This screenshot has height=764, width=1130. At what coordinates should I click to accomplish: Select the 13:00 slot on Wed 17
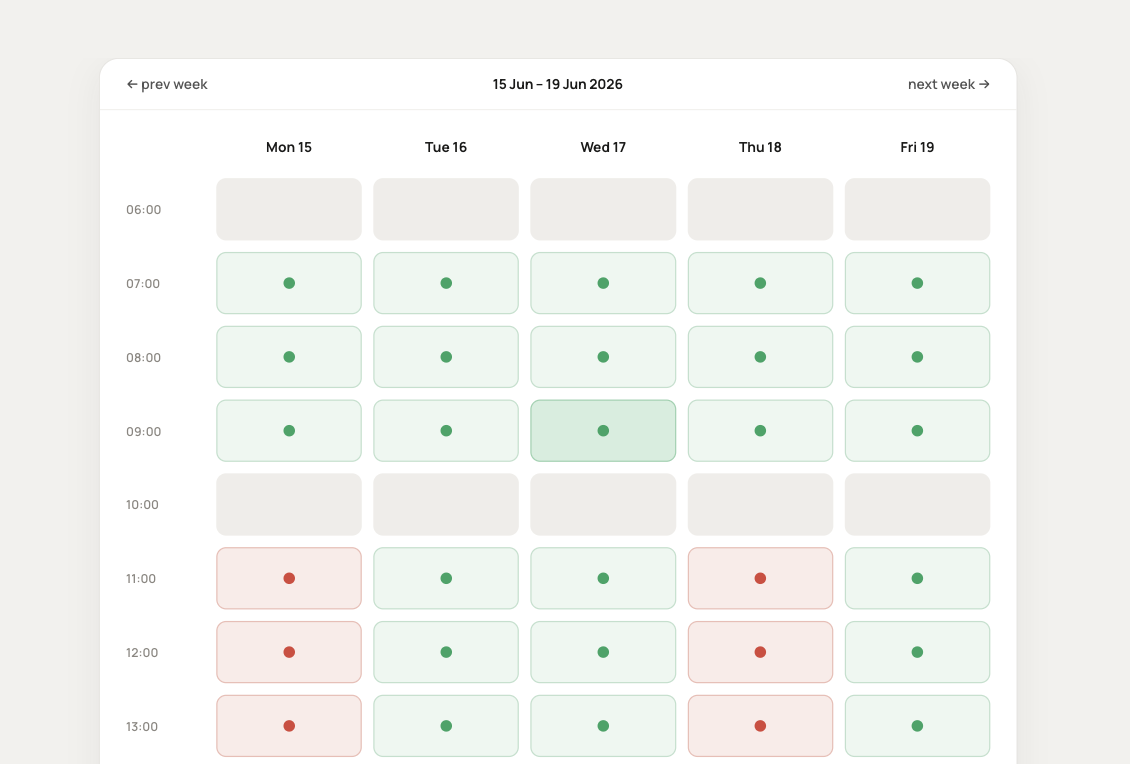click(603, 726)
